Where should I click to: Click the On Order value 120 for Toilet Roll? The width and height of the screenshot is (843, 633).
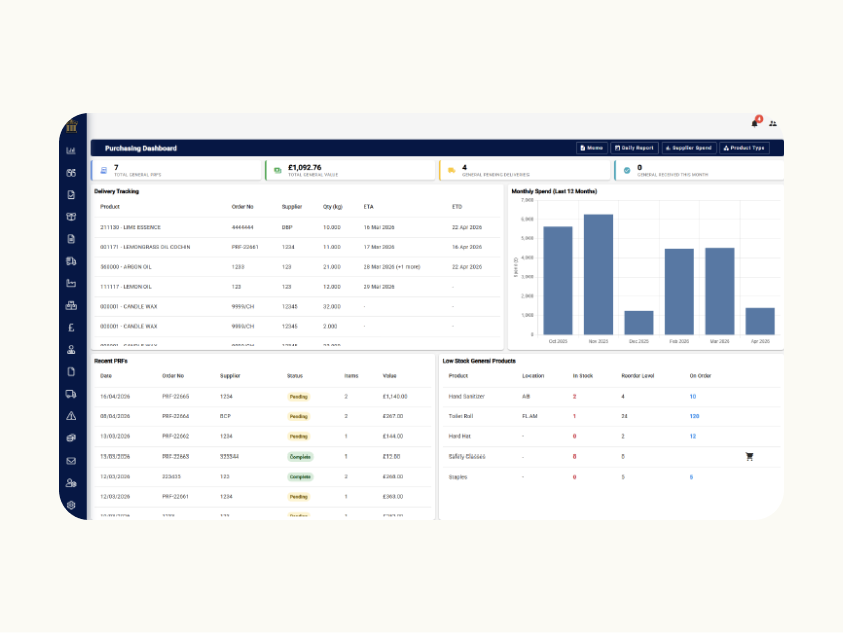pos(694,416)
